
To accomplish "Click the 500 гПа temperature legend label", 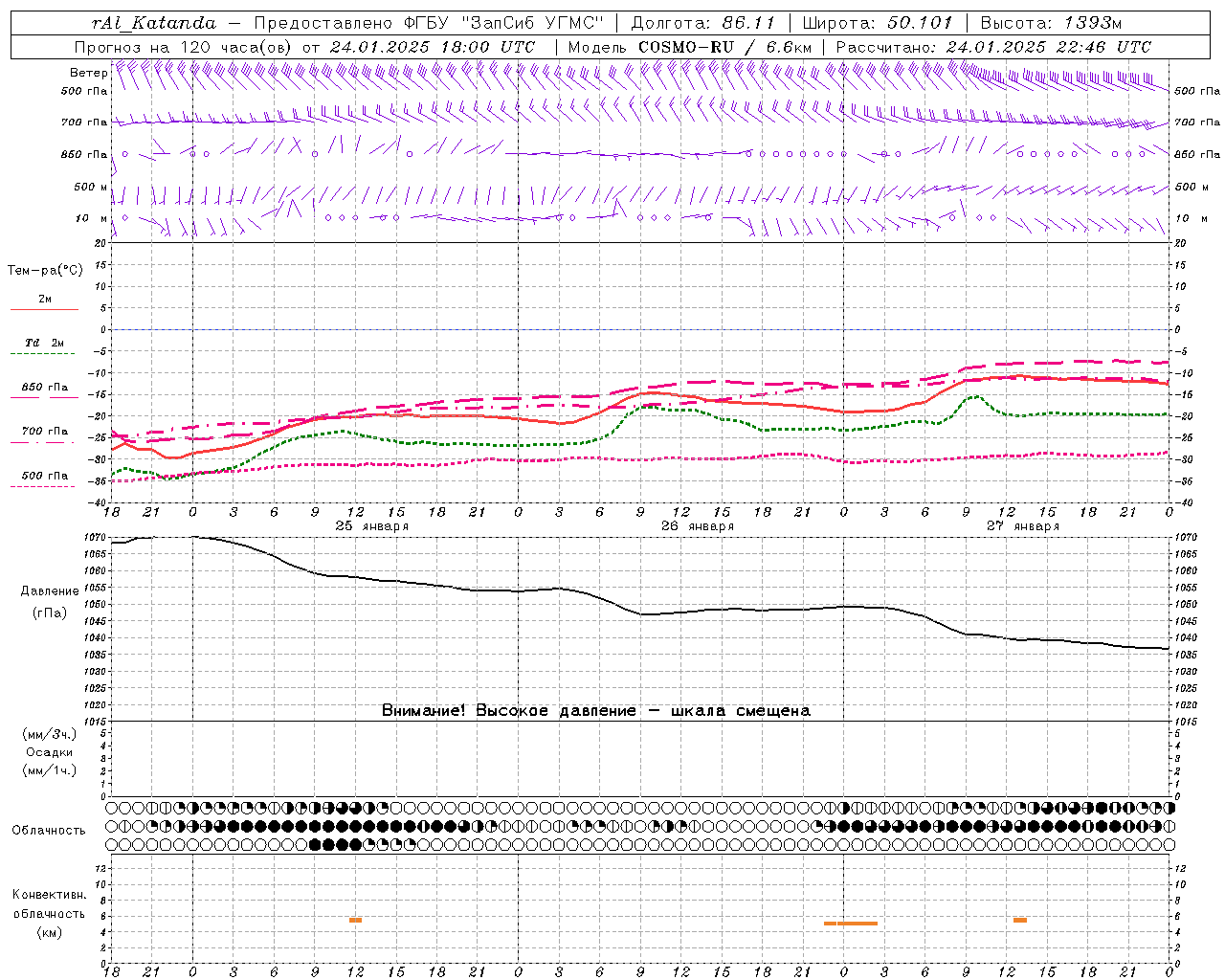I will coord(45,476).
